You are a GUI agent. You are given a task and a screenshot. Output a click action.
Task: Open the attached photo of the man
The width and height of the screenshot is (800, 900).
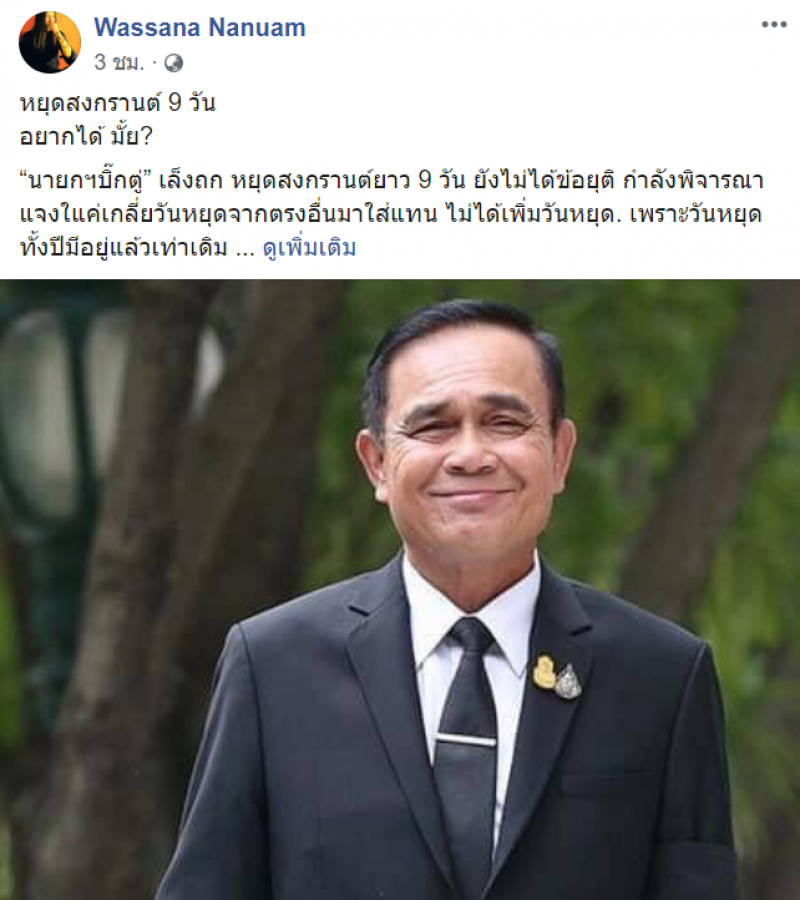pyautogui.click(x=400, y=589)
